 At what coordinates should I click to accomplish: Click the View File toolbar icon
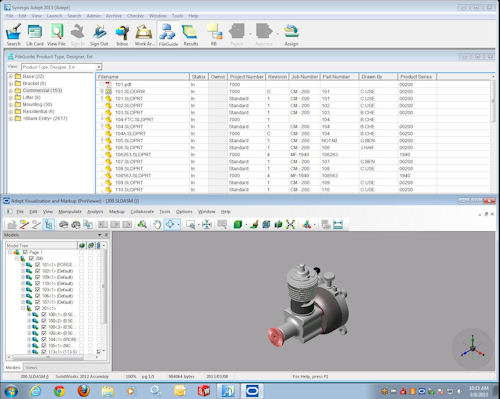tap(56, 35)
